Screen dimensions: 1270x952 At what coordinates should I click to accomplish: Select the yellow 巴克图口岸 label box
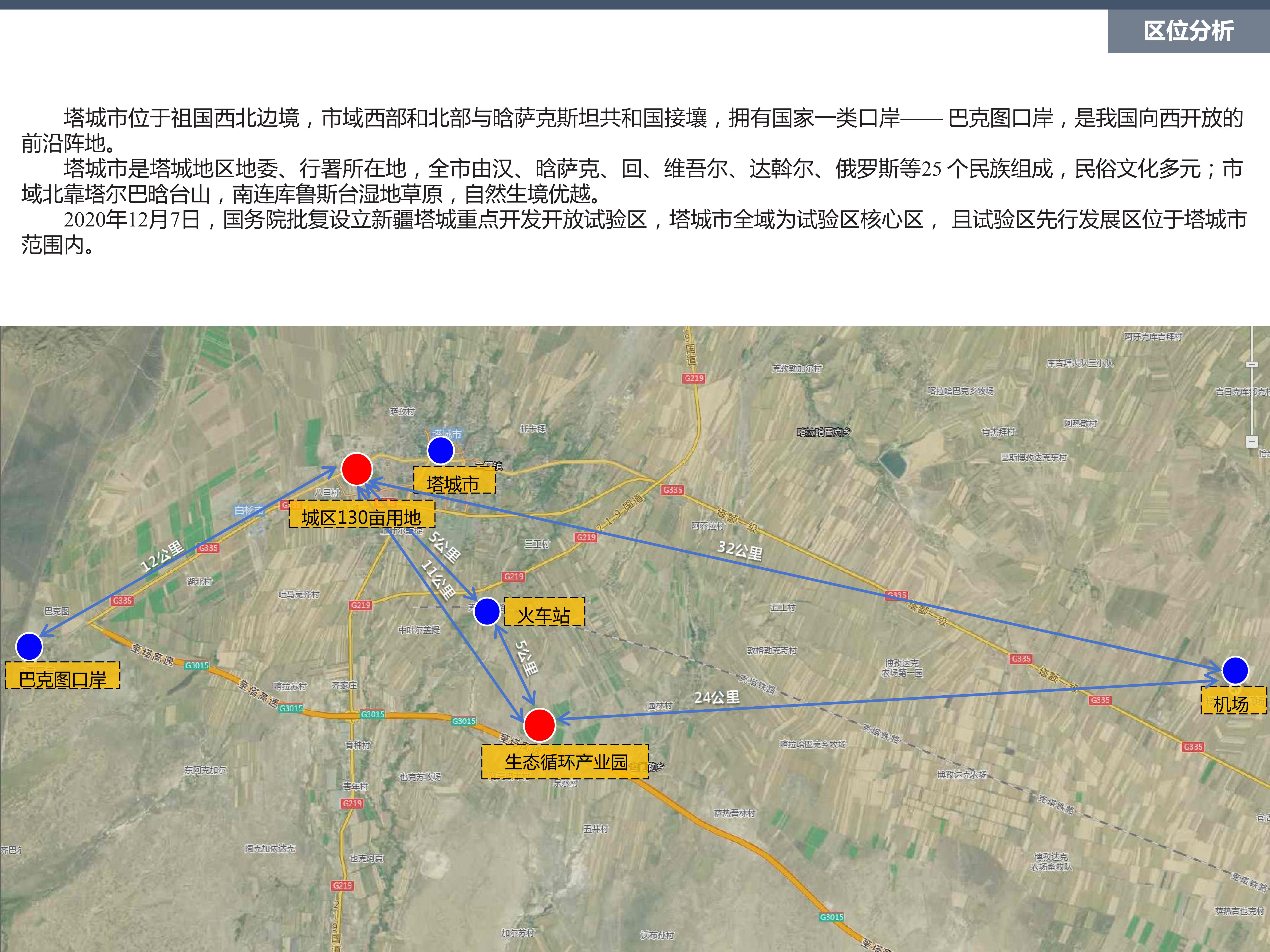click(x=63, y=675)
